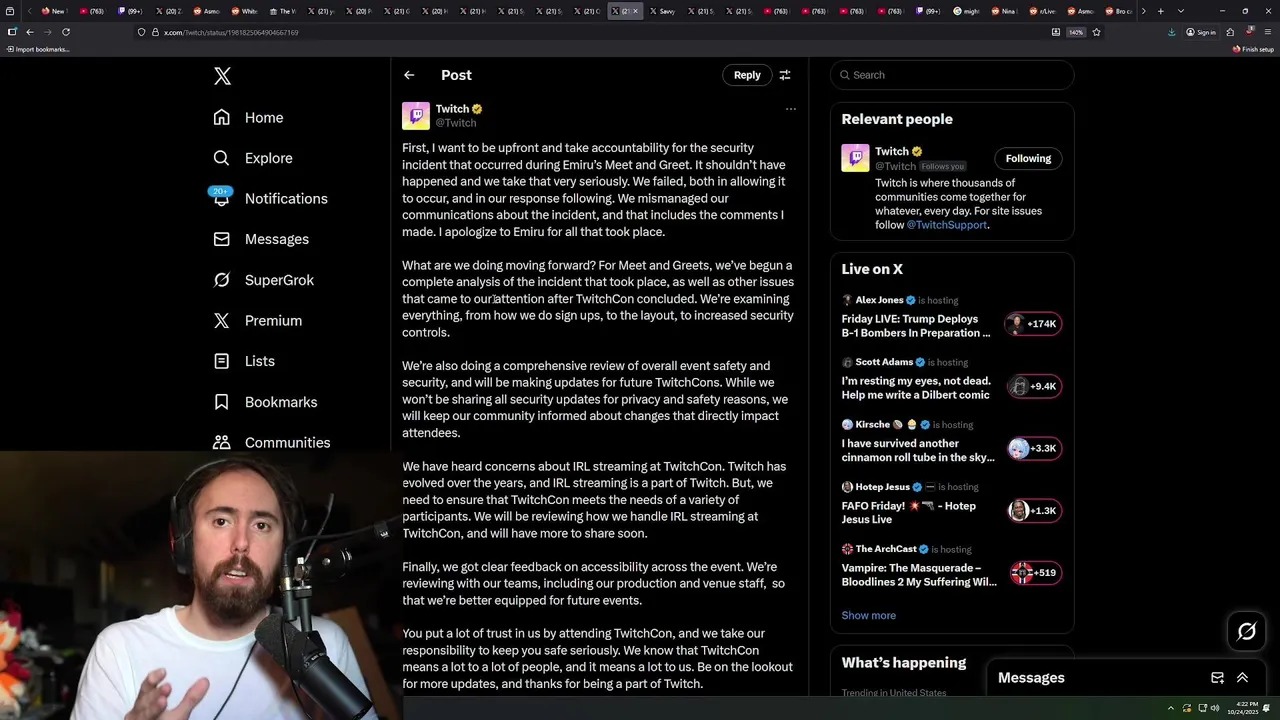Join Hotep Jesus live space +1.3K
Viewport: 1280px width, 720px height.
pyautogui.click(x=1034, y=511)
